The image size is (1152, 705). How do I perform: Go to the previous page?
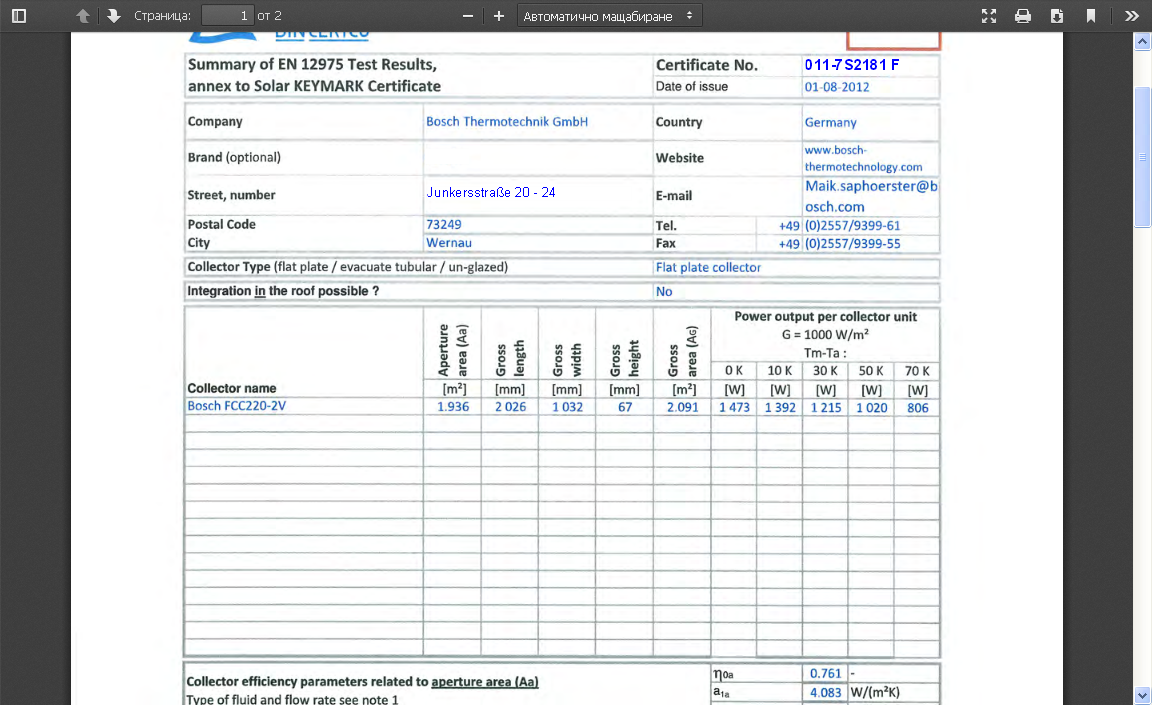click(83, 16)
